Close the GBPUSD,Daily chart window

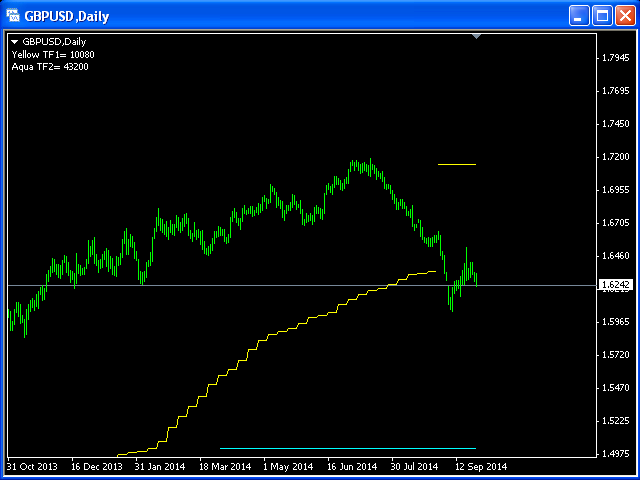624,16
